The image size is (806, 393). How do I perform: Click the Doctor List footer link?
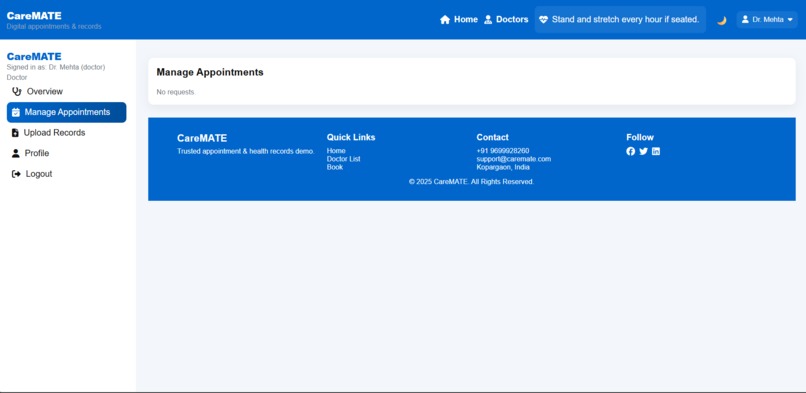[343, 159]
